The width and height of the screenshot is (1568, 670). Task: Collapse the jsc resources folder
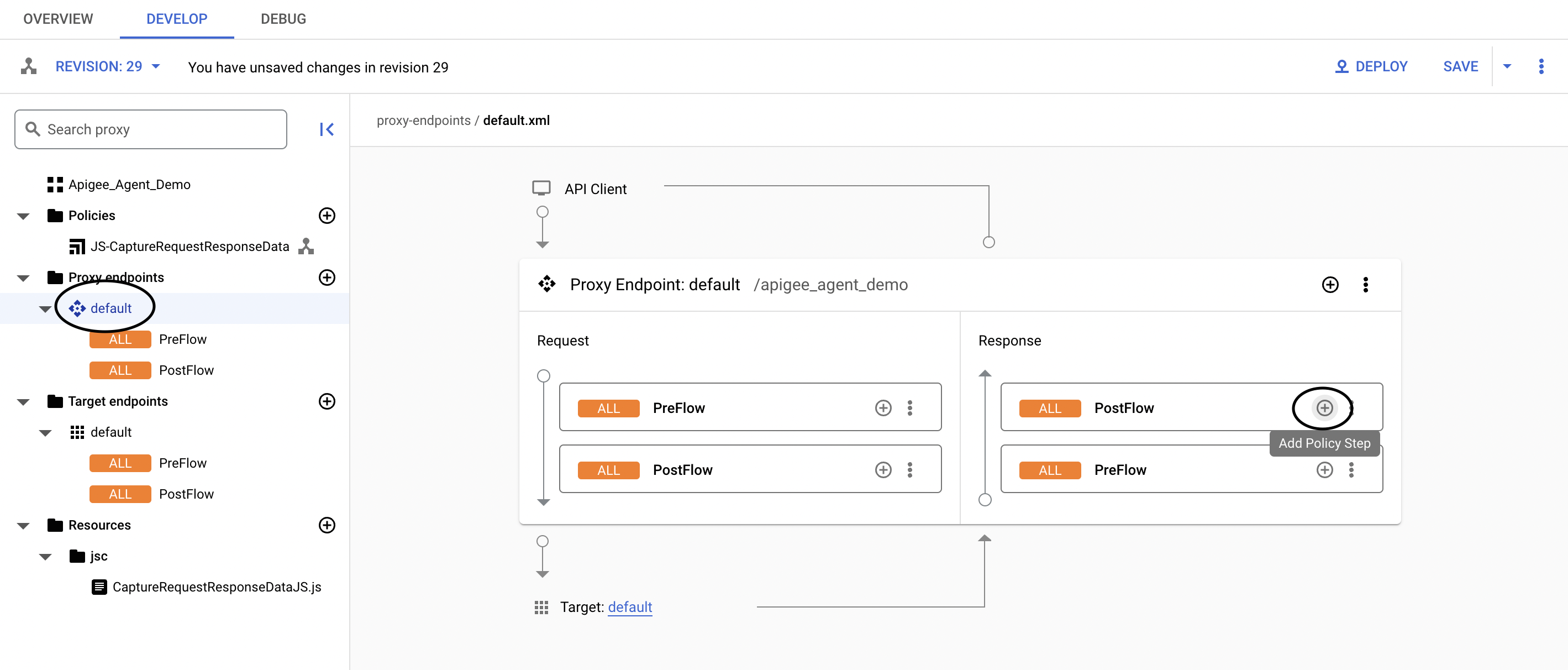(45, 557)
